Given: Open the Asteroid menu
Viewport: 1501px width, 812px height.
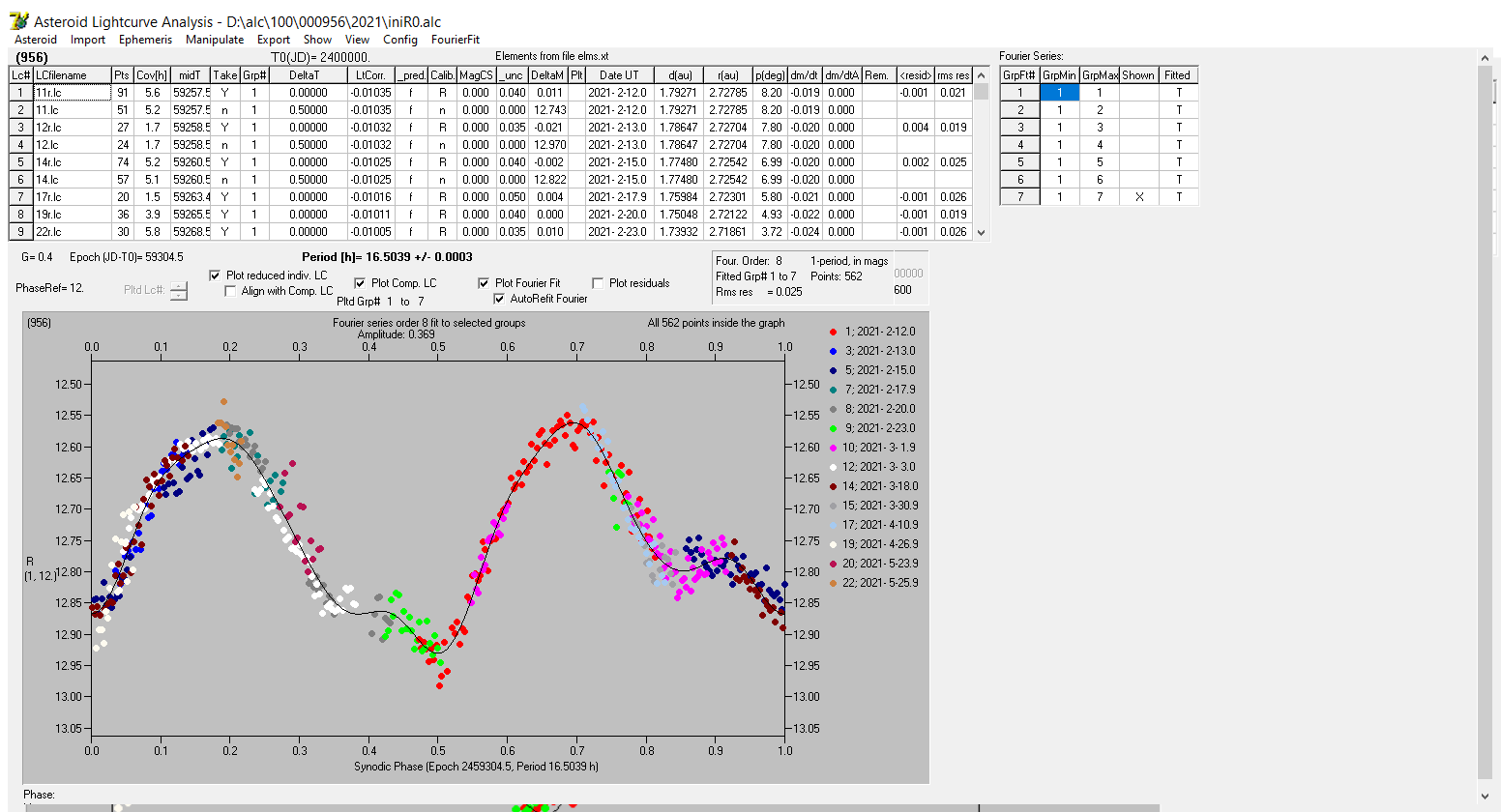Looking at the screenshot, I should point(36,40).
